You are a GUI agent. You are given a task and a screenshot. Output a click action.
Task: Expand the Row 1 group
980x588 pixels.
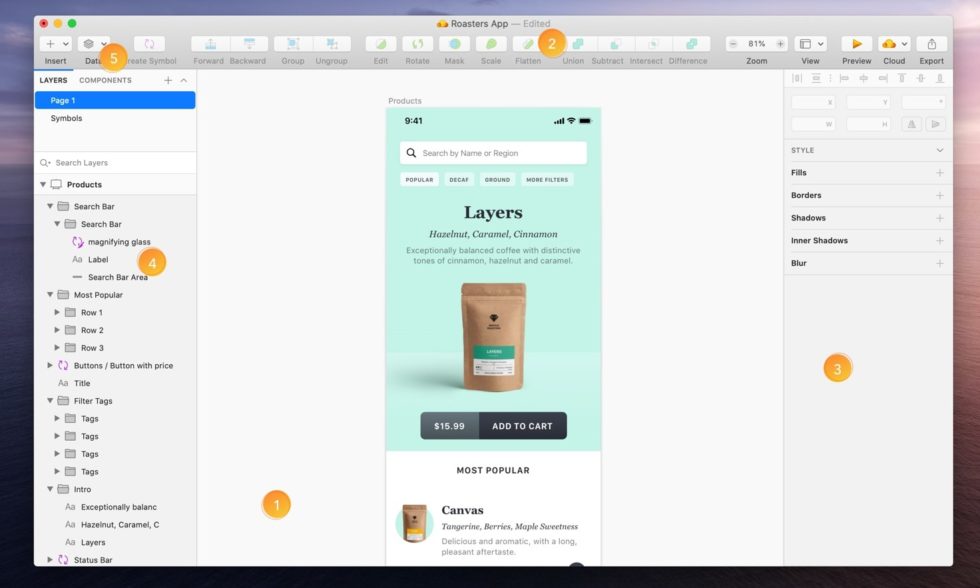click(x=57, y=312)
